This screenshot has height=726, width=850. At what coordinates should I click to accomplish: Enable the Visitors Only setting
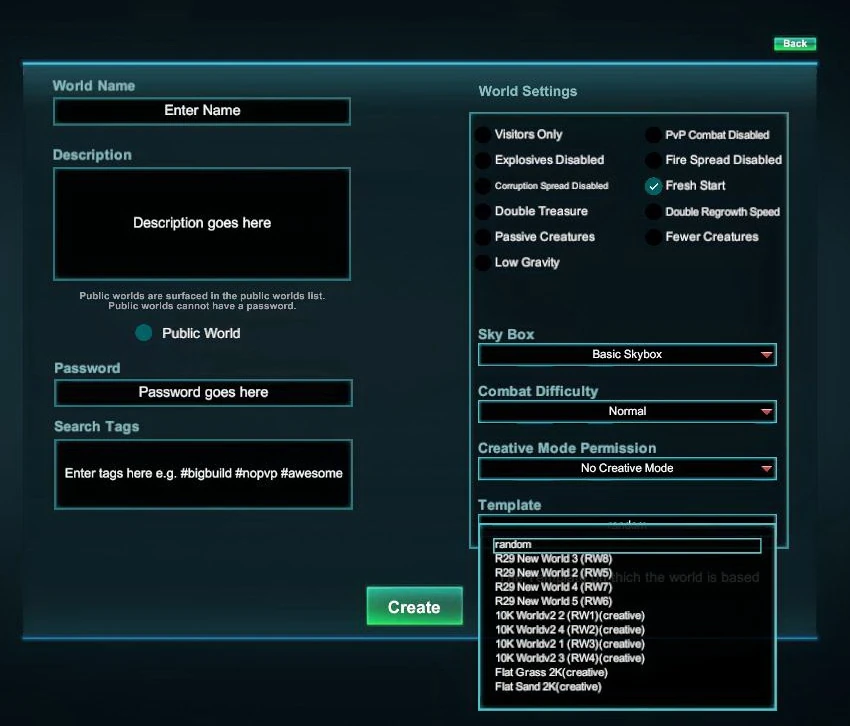tap(482, 134)
